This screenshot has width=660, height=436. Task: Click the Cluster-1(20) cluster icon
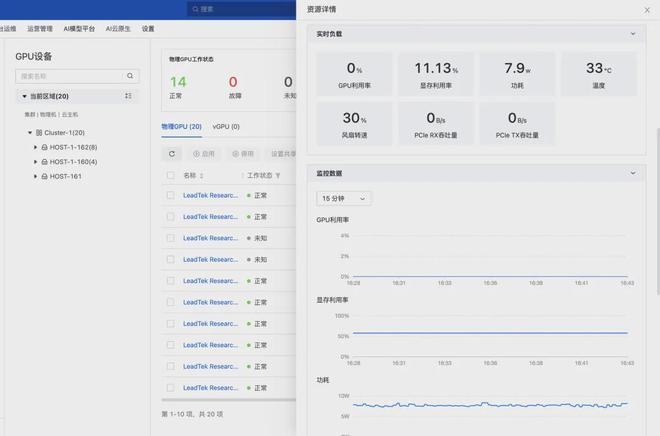pos(39,133)
